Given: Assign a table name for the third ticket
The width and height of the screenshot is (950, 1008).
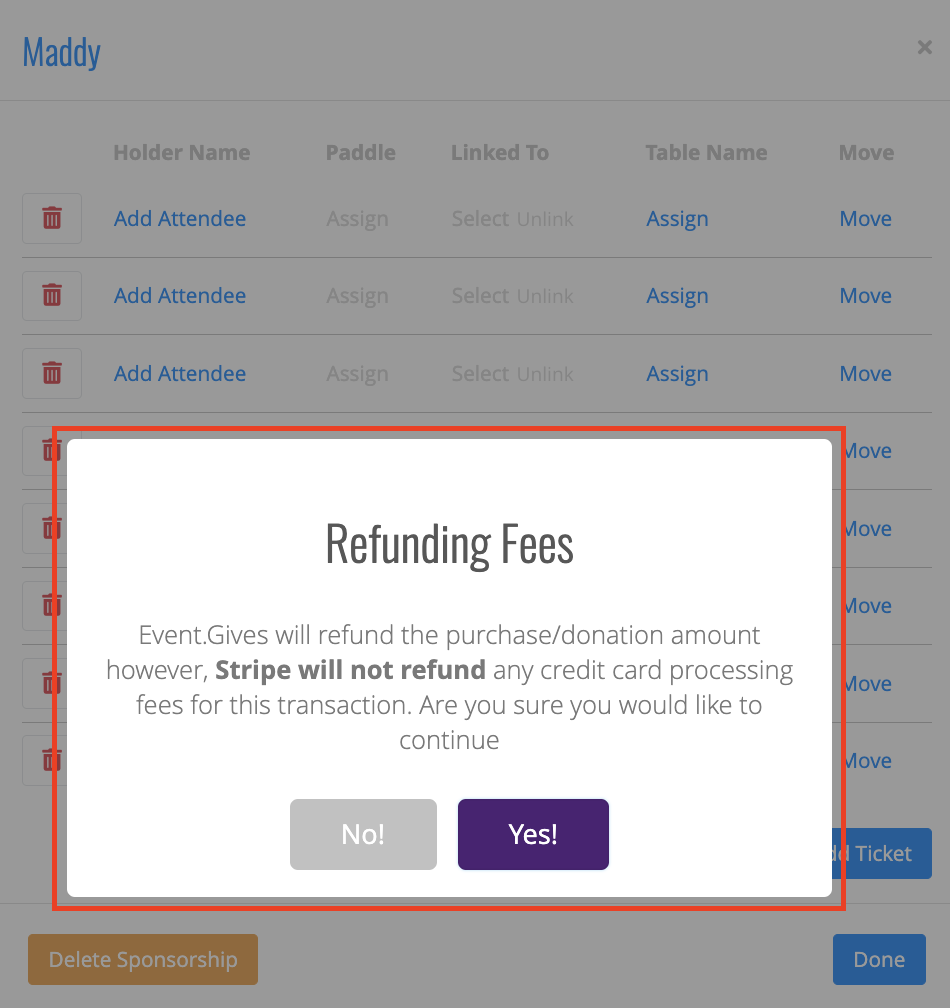Looking at the screenshot, I should pos(677,374).
